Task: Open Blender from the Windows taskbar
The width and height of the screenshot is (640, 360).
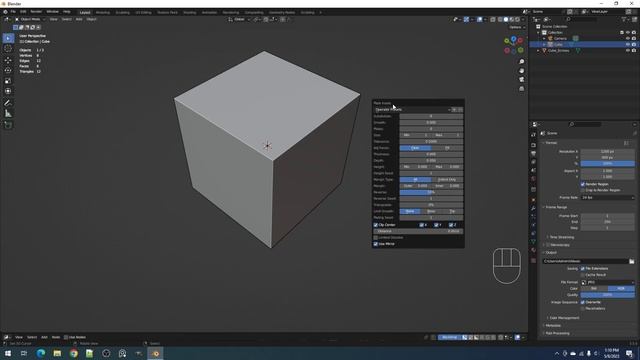Action: click(155, 353)
